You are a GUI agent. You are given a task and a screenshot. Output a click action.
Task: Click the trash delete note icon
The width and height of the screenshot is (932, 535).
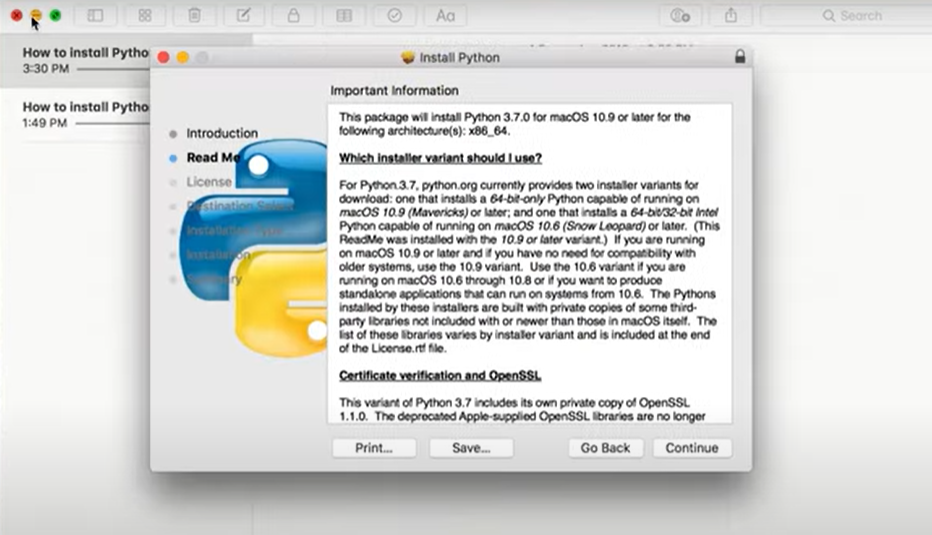(194, 15)
